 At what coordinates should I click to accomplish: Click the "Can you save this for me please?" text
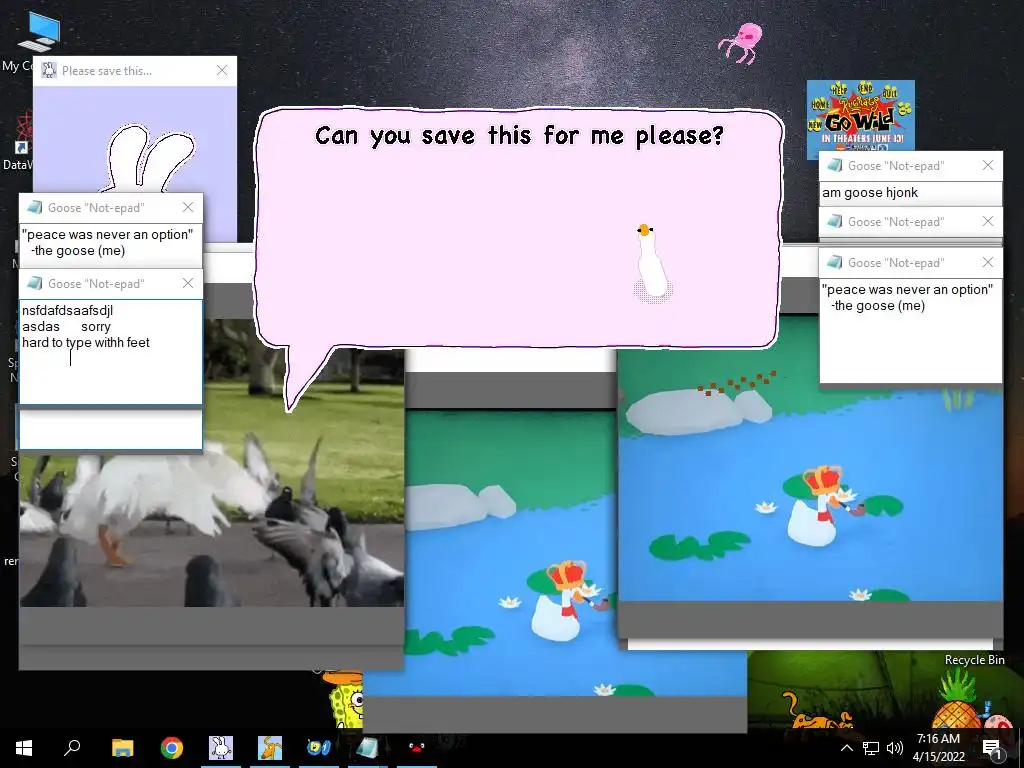[520, 136]
